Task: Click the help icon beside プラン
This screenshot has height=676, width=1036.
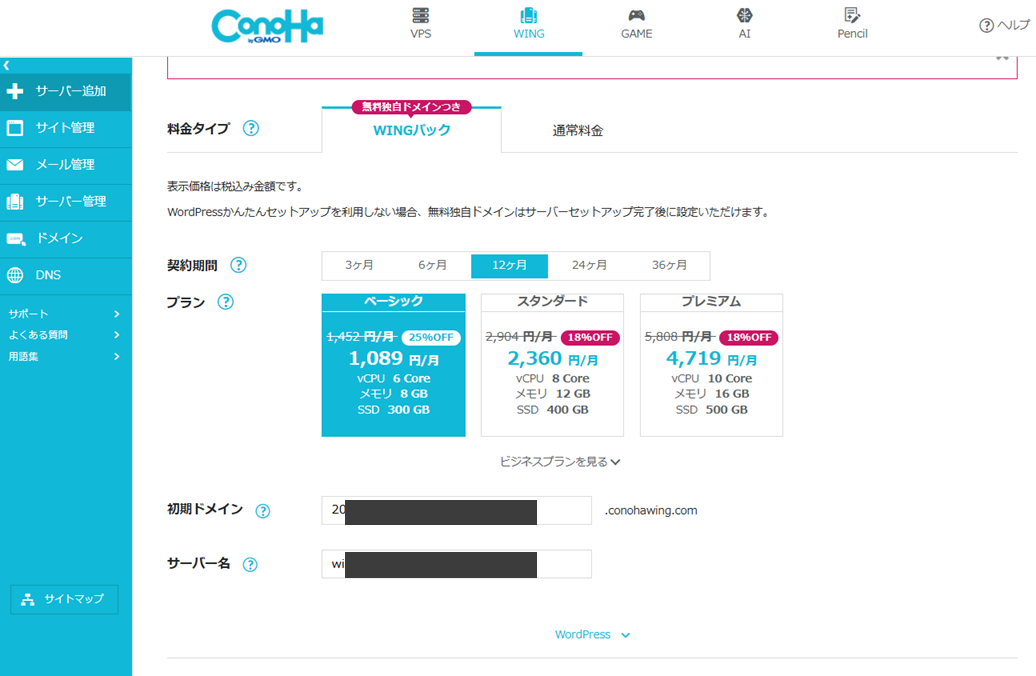Action: click(226, 302)
